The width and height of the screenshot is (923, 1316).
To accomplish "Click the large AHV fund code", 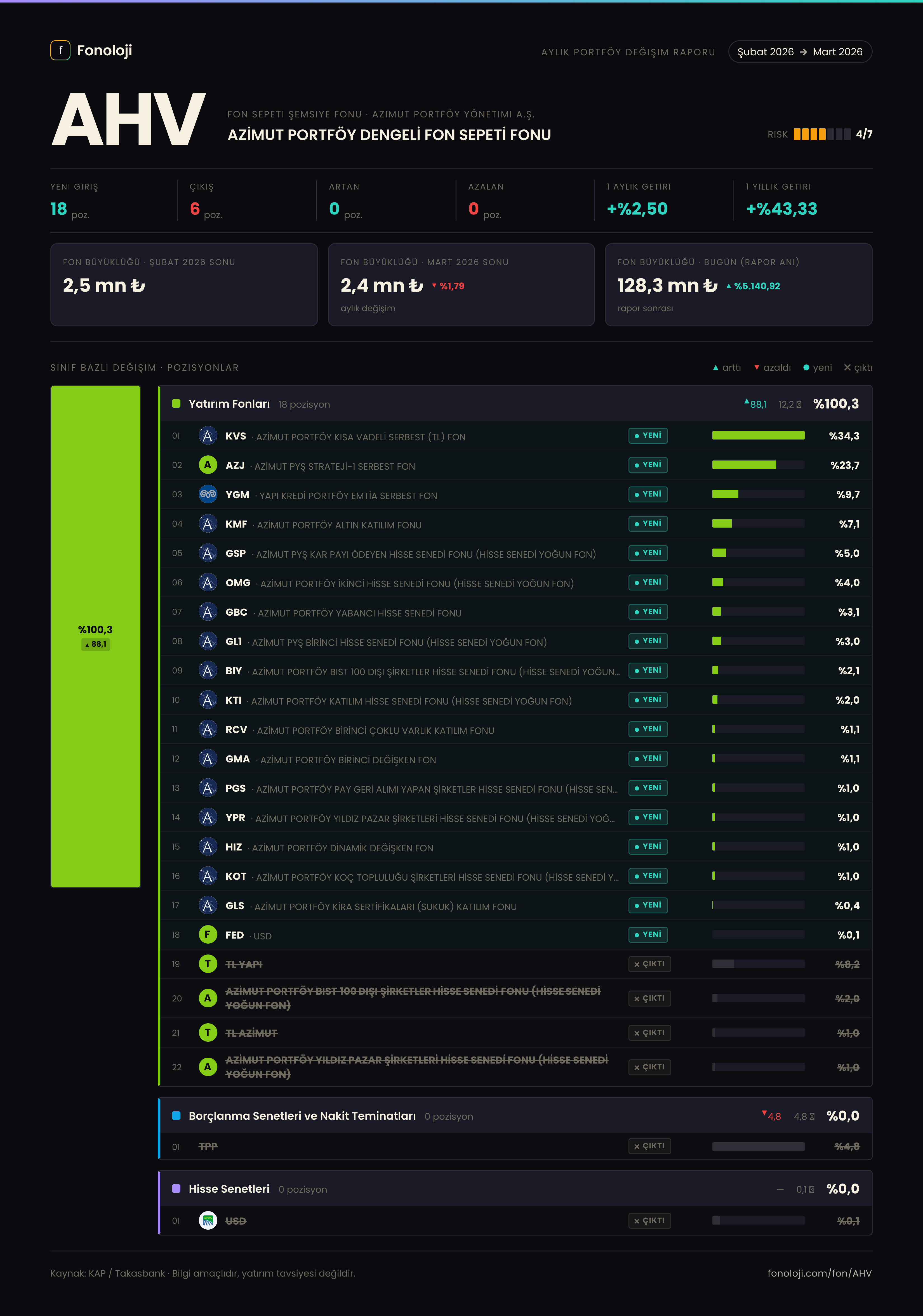I will 128,120.
